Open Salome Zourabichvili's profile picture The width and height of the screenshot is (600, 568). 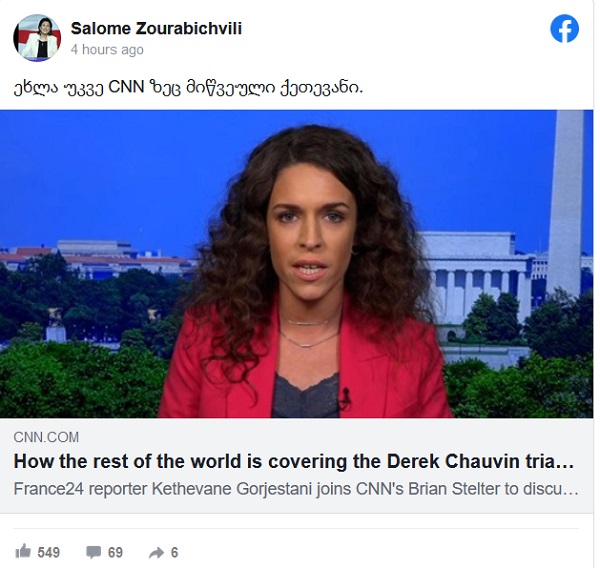click(x=37, y=38)
